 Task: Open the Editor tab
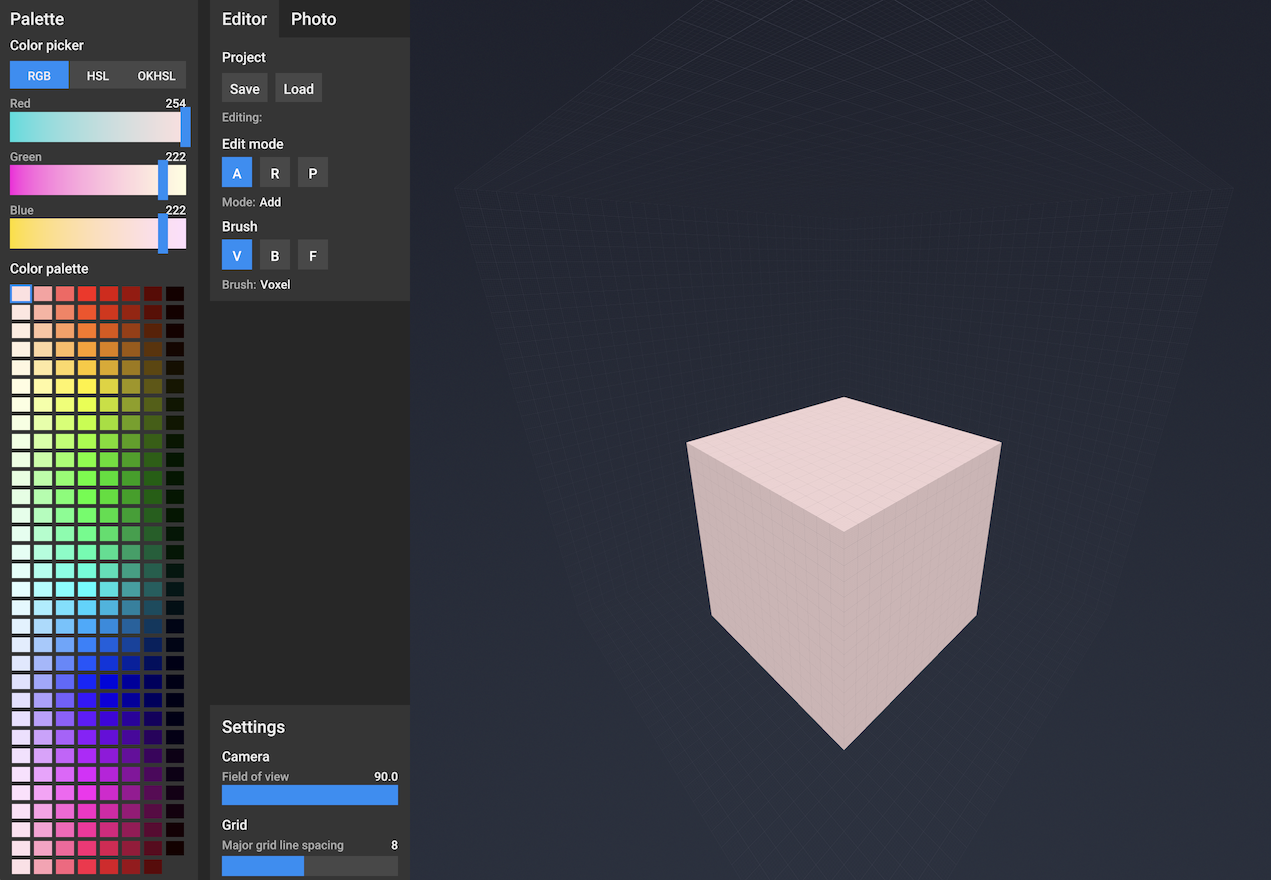tap(244, 19)
